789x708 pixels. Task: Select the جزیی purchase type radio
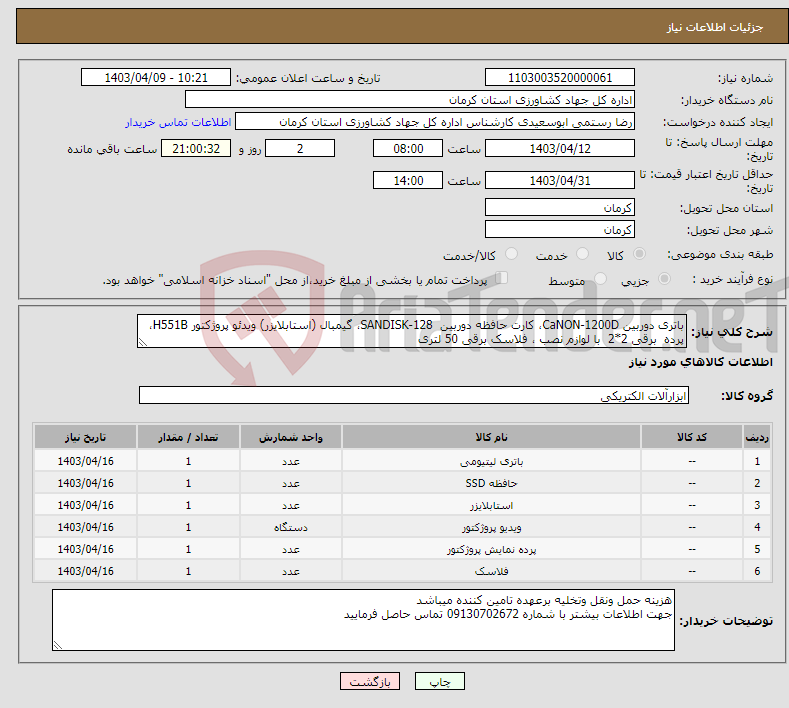click(x=664, y=279)
